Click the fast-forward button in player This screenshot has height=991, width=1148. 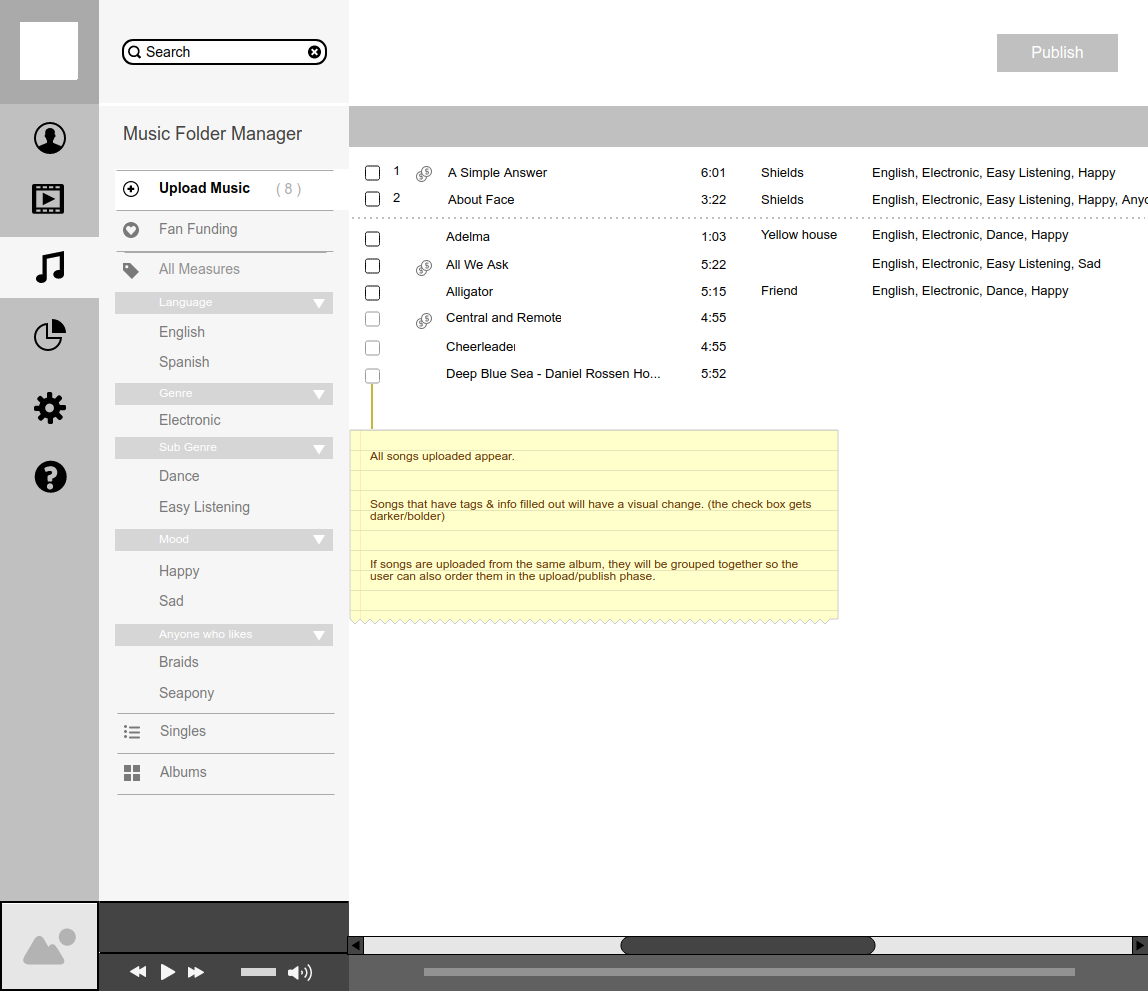click(195, 971)
